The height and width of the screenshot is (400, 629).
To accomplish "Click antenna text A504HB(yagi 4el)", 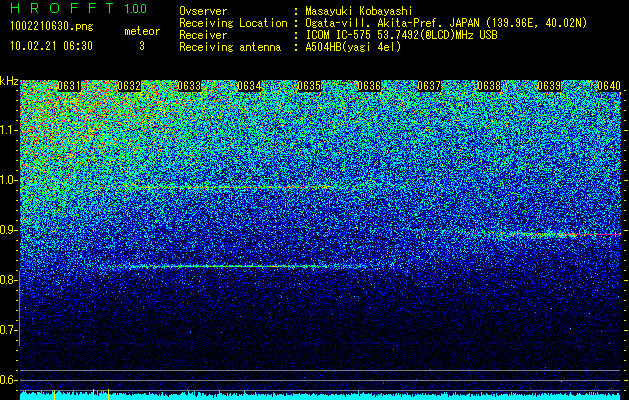I will [353, 47].
